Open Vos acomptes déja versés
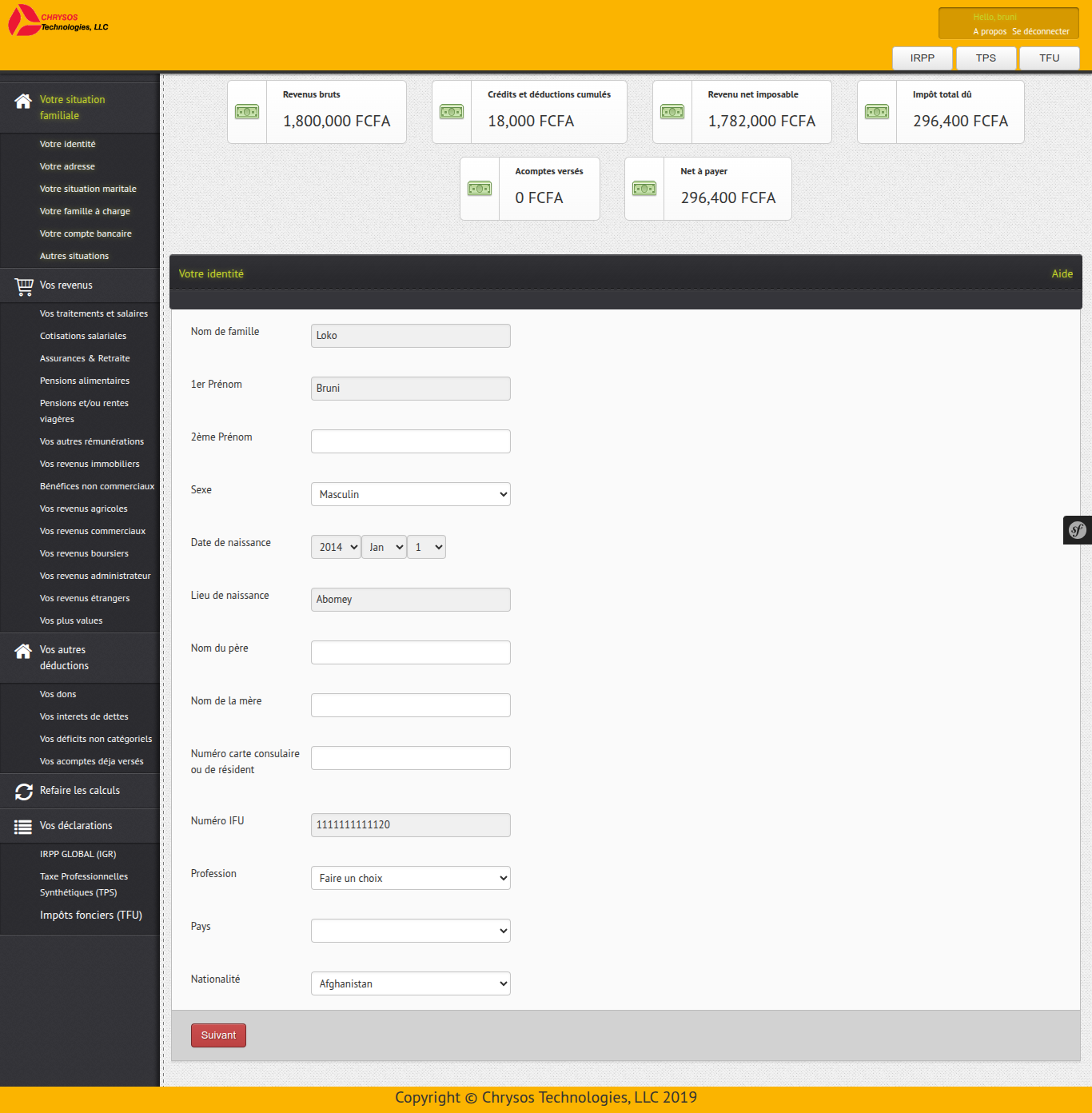Screen dimensions: 1092x1113 (x=92, y=761)
